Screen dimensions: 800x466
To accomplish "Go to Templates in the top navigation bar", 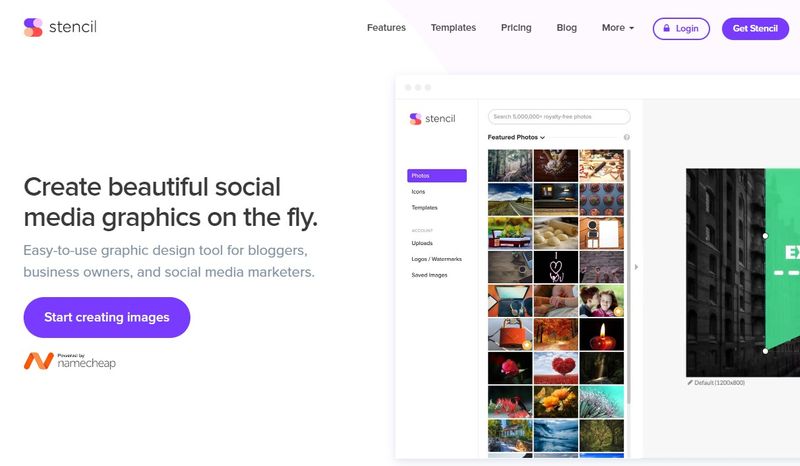I will coord(453,28).
